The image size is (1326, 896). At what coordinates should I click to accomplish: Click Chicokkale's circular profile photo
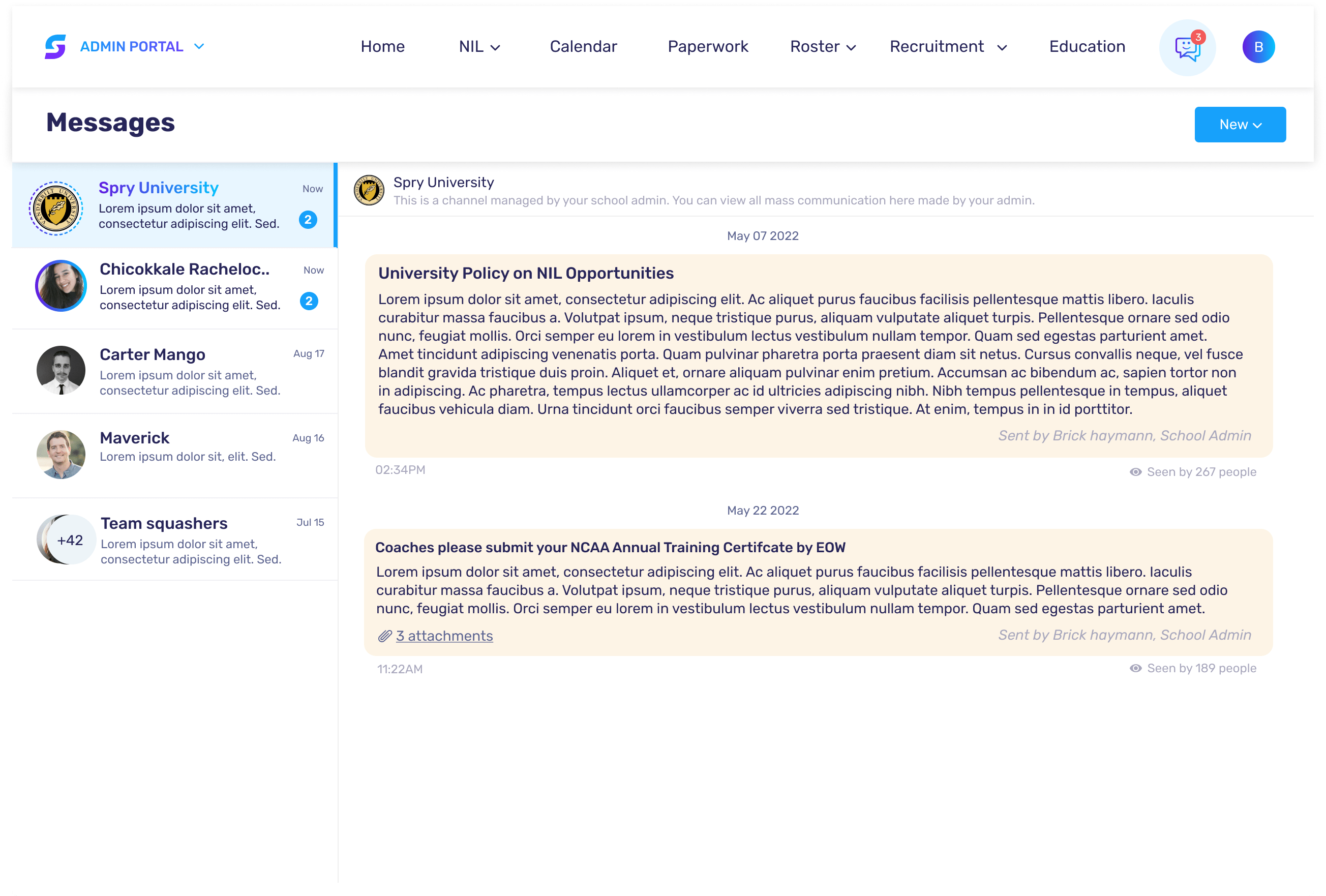[61, 286]
